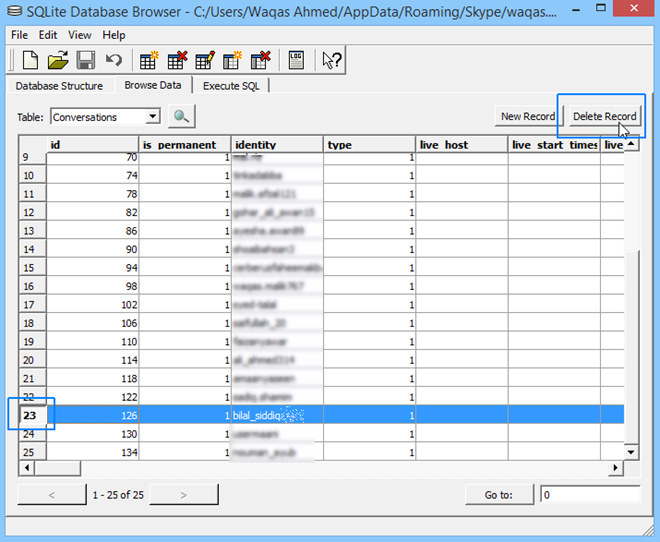Select row header number 20
660x542 pixels.
[32, 360]
